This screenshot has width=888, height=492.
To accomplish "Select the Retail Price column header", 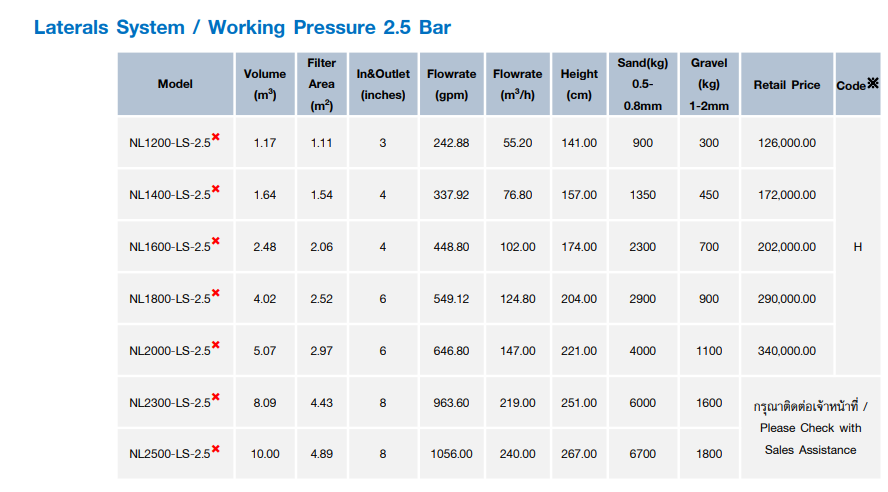I will 786,85.
